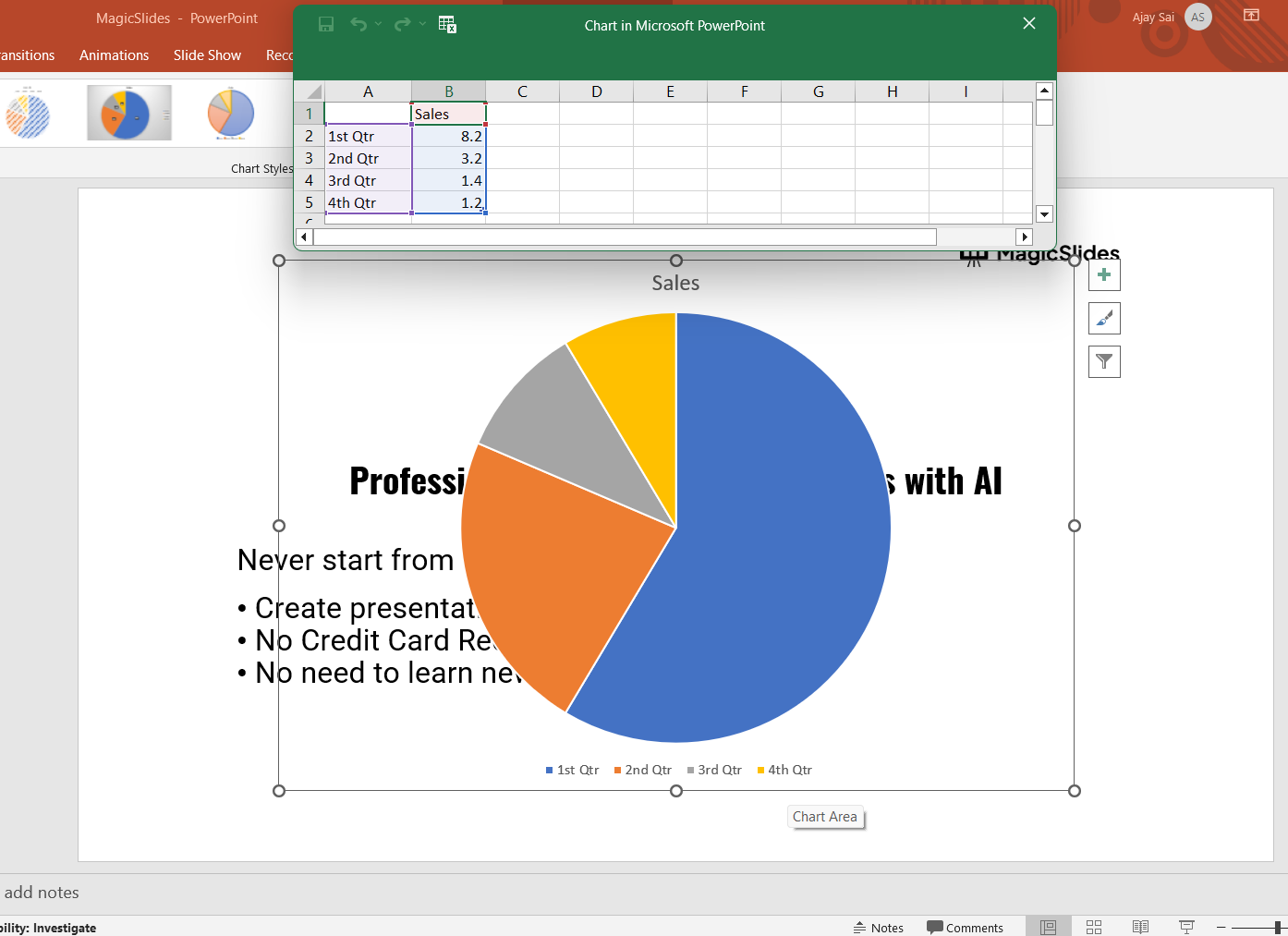Click the "2nd Qtr" legend entry
The width and height of the screenshot is (1288, 936).
click(x=643, y=770)
